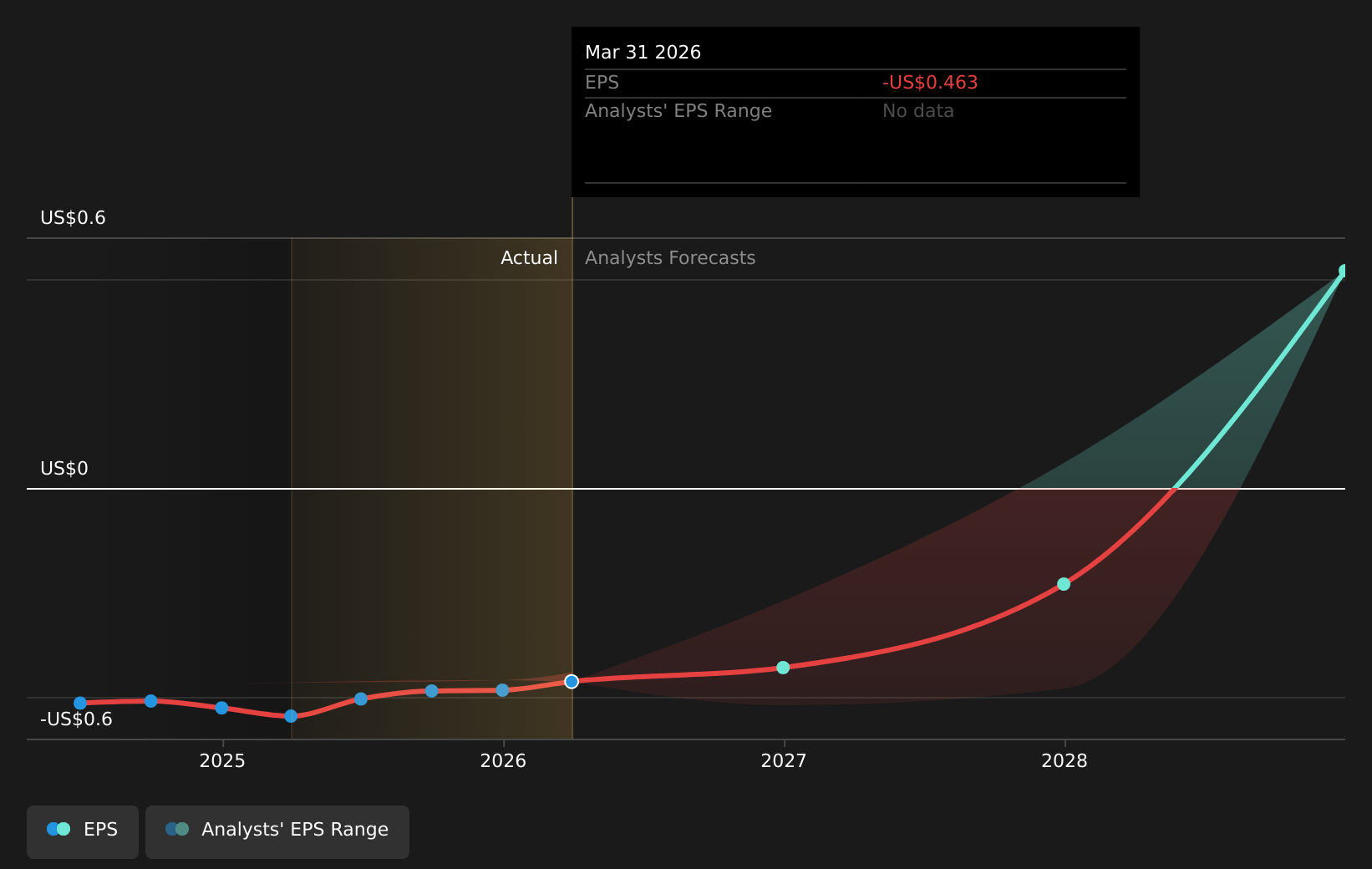
Task: Click the 'Analysts Forecasts' label
Action: point(670,258)
